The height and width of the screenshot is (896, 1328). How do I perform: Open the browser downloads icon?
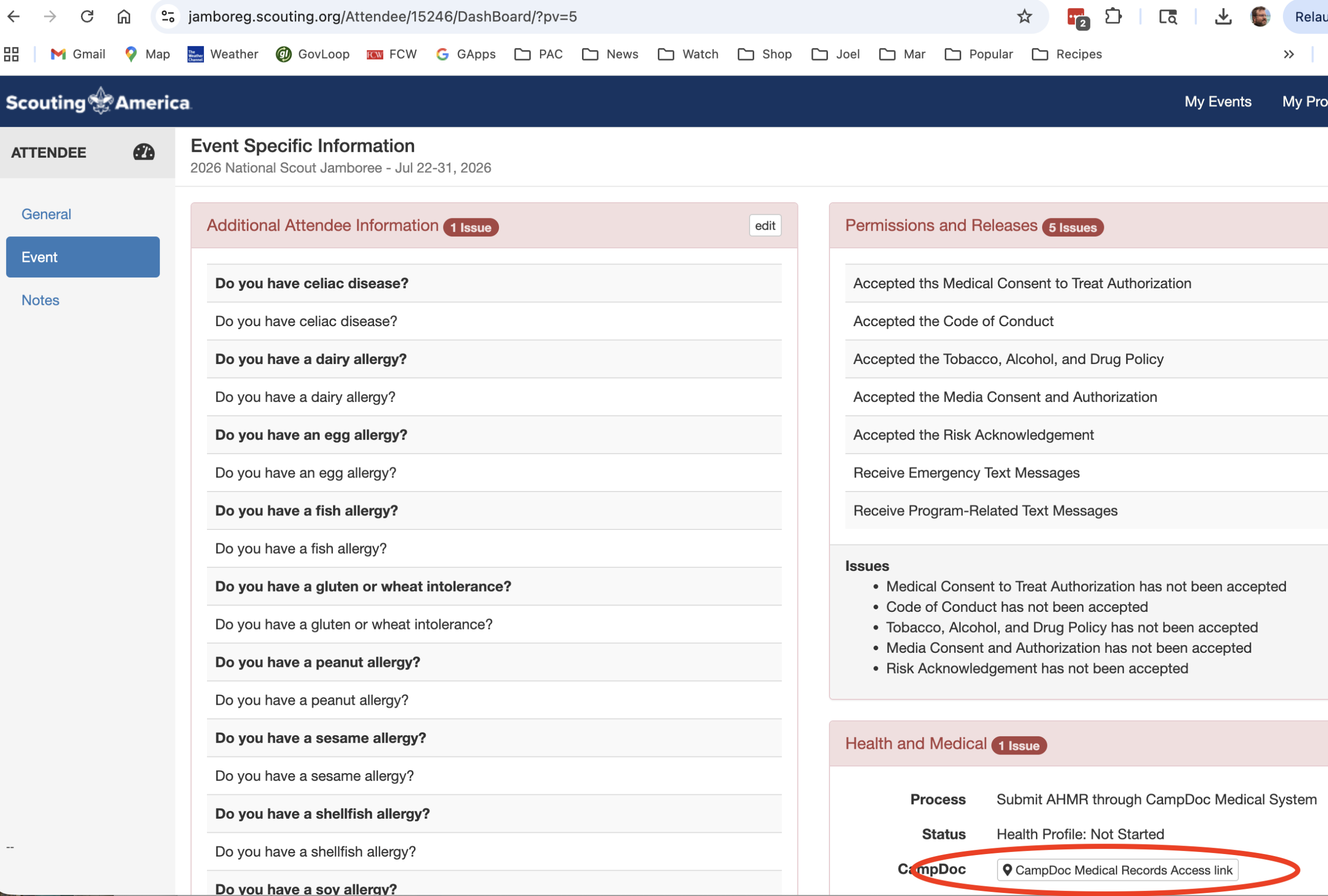click(x=1222, y=17)
